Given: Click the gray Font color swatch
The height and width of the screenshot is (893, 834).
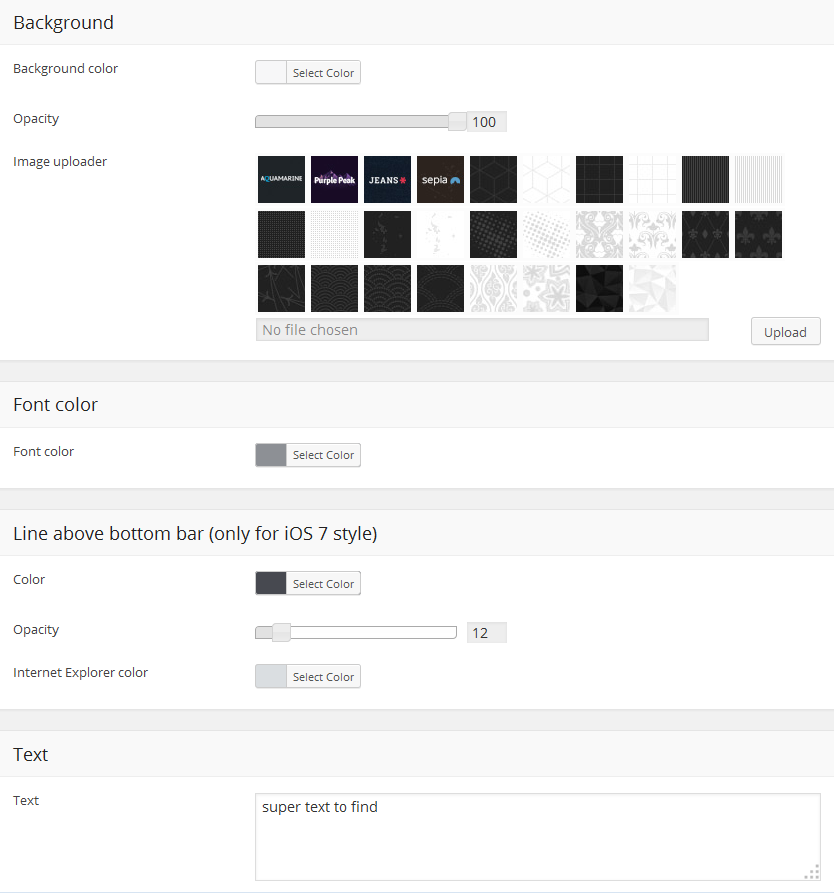Looking at the screenshot, I should coord(271,455).
